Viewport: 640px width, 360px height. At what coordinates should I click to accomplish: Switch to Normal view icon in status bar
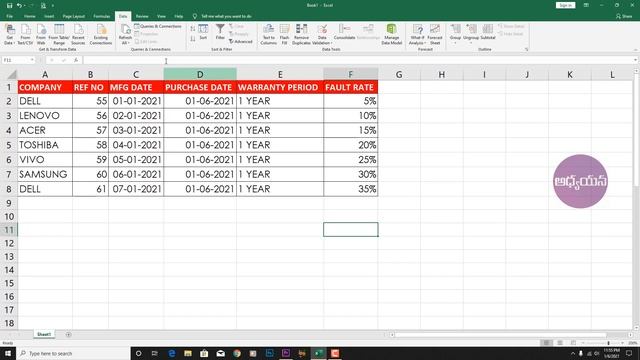[546, 343]
